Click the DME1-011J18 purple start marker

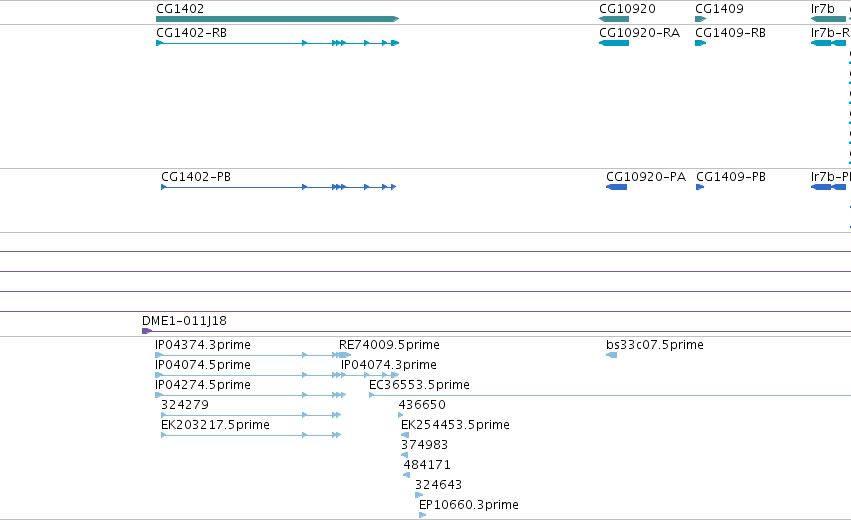[x=147, y=331]
